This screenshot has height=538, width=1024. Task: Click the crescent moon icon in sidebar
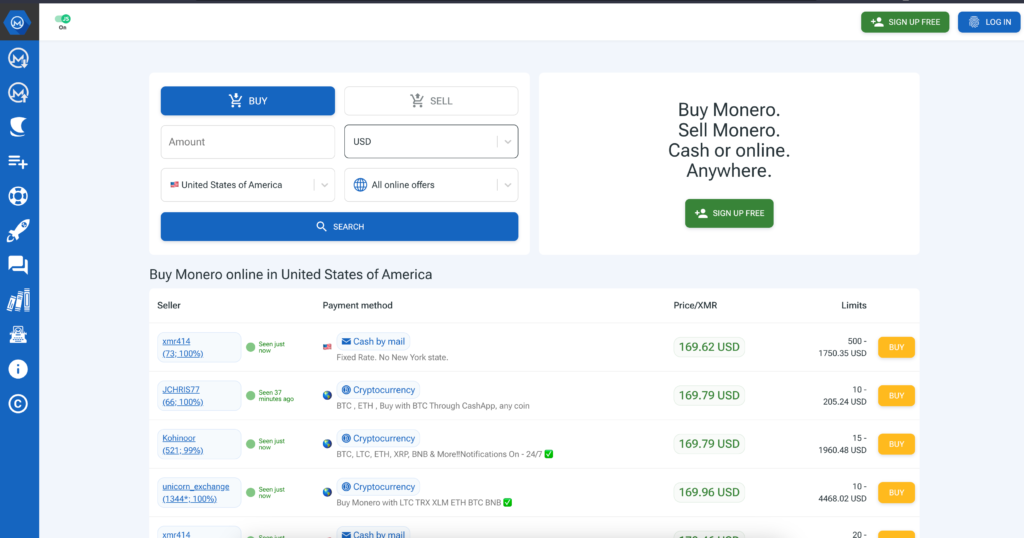[18, 127]
